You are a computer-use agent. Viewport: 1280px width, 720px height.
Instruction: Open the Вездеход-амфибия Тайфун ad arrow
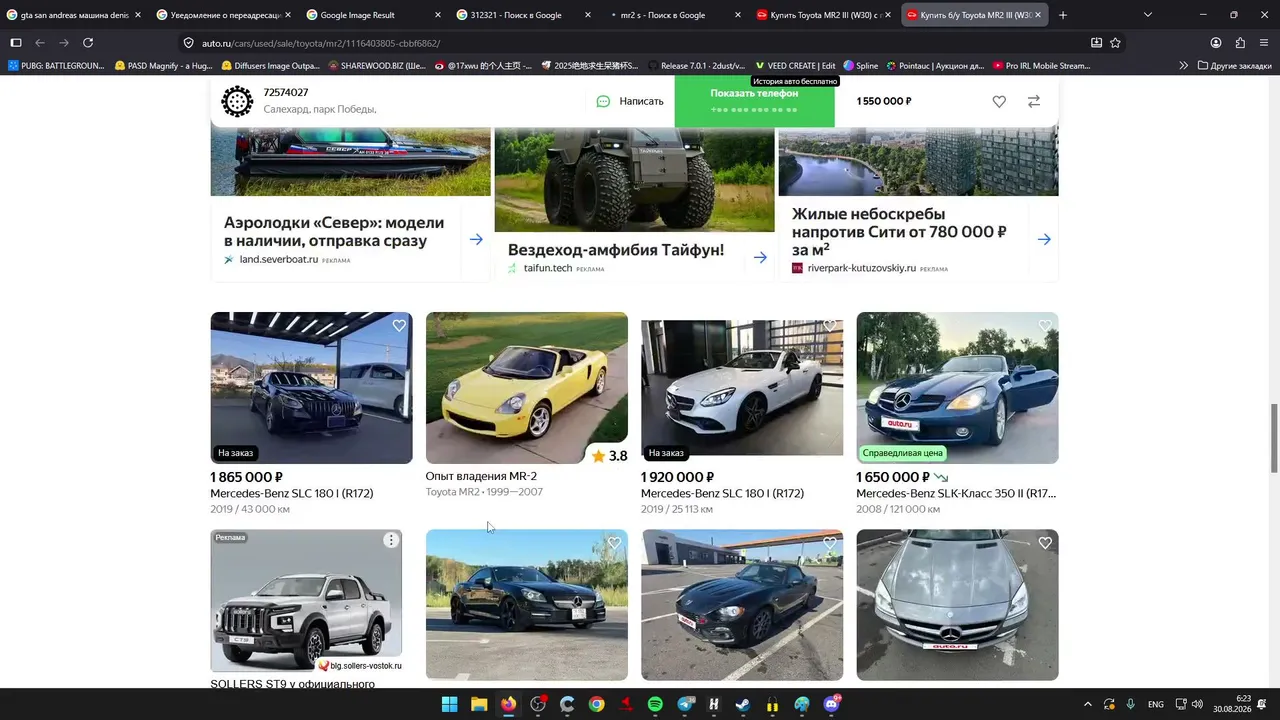(x=760, y=257)
